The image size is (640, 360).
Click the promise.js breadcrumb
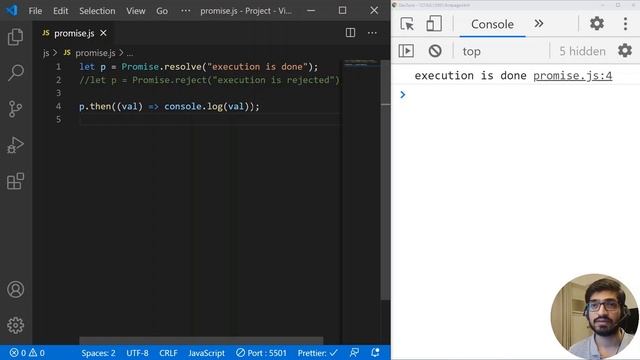[x=95, y=53]
